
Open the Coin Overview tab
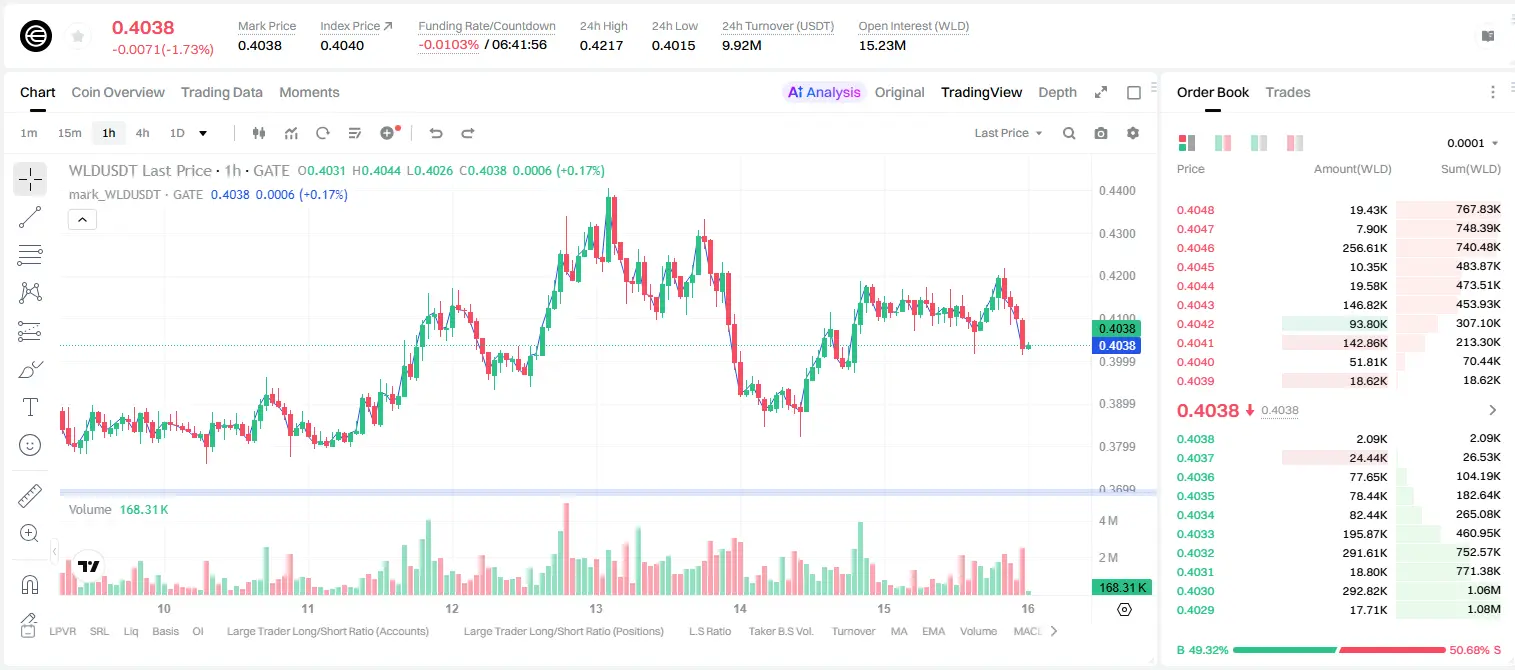pos(118,92)
